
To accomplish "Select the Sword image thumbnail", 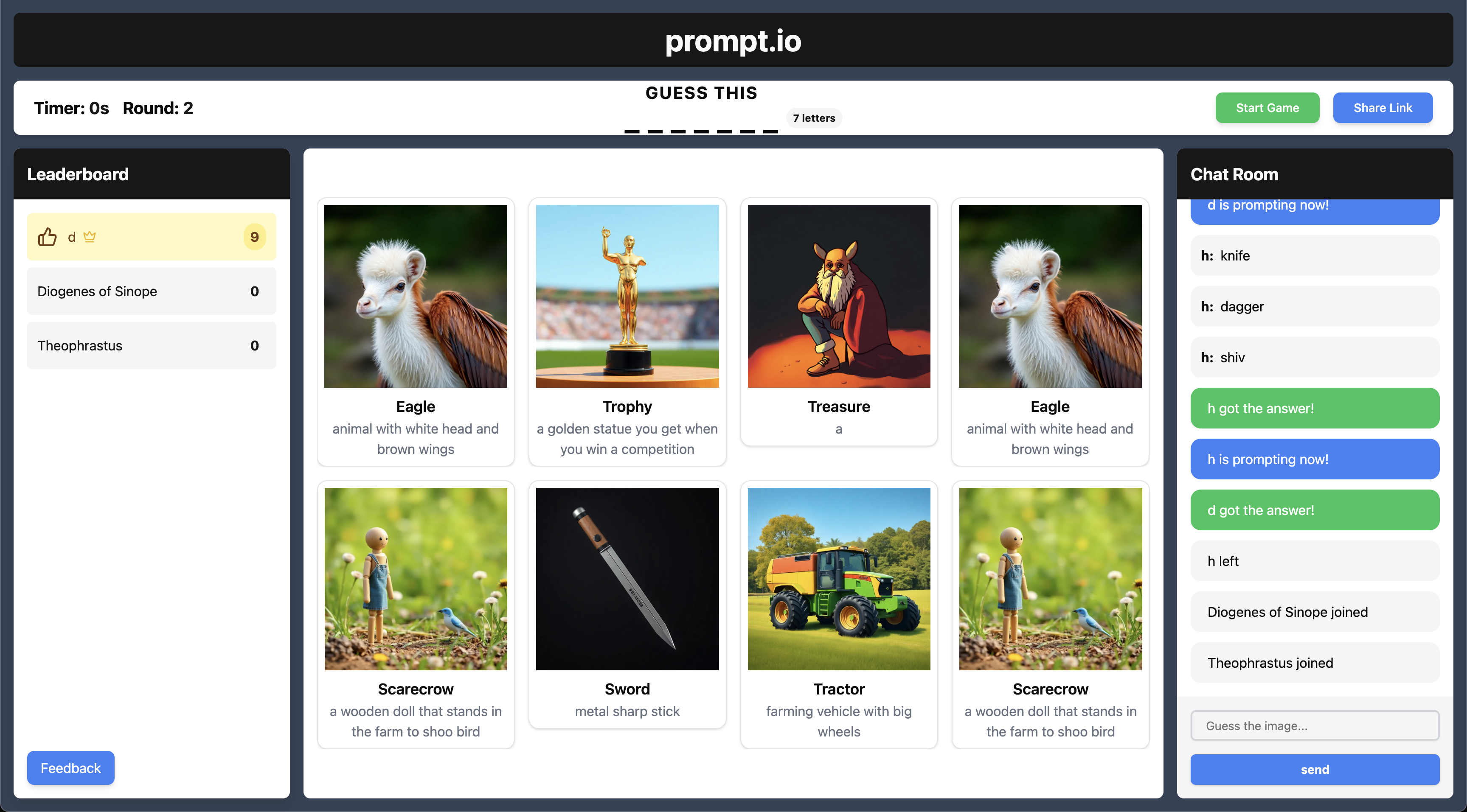I will click(627, 579).
